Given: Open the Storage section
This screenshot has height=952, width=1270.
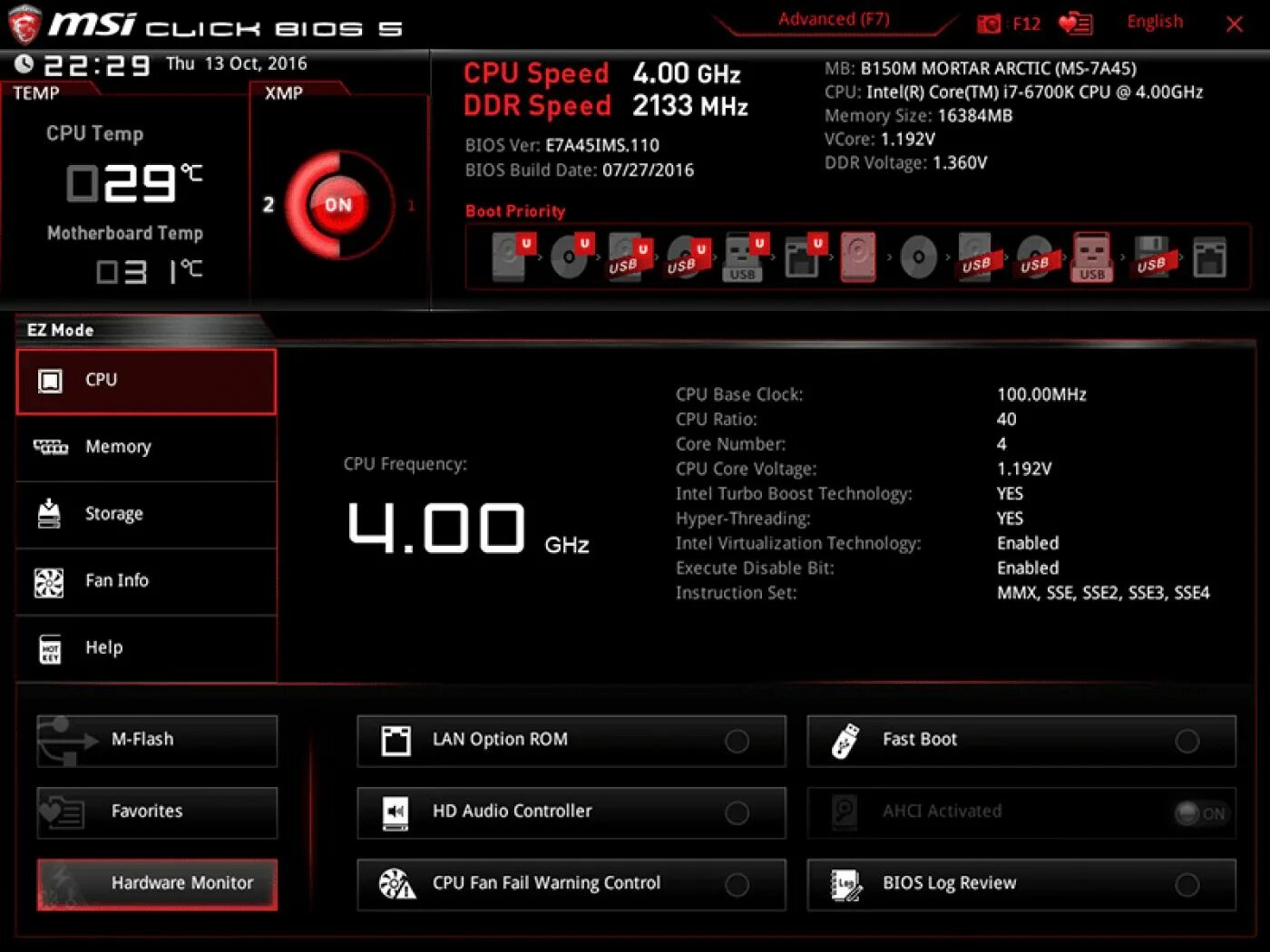Looking at the screenshot, I should point(146,515).
